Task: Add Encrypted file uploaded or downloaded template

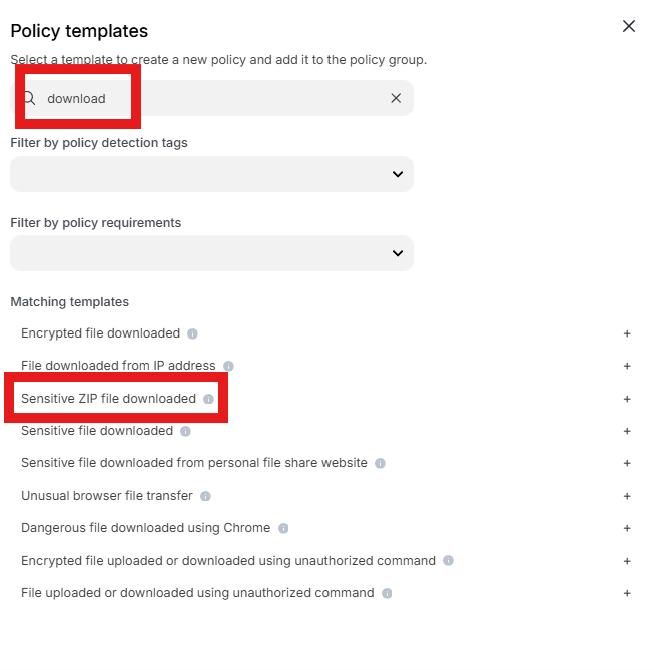Action: click(627, 561)
